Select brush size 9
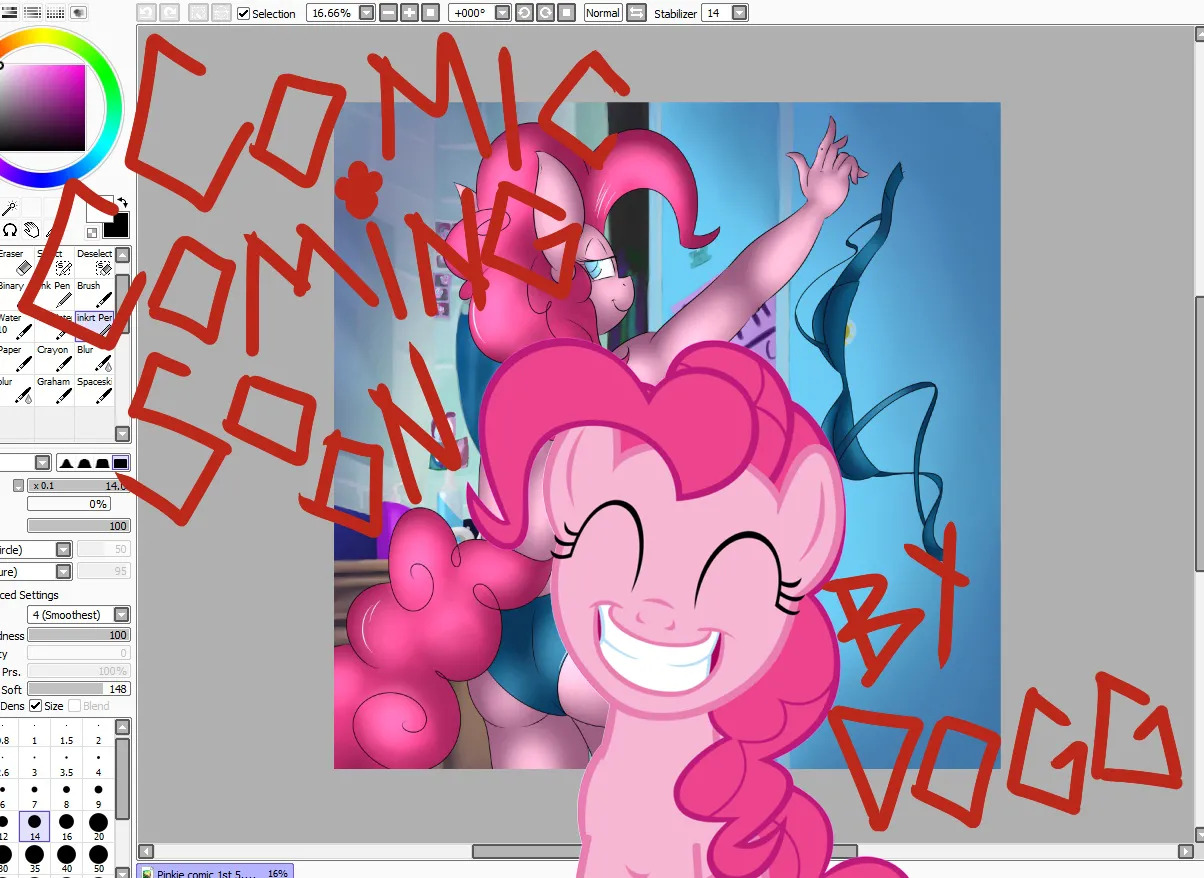The image size is (1204, 878). (98, 796)
